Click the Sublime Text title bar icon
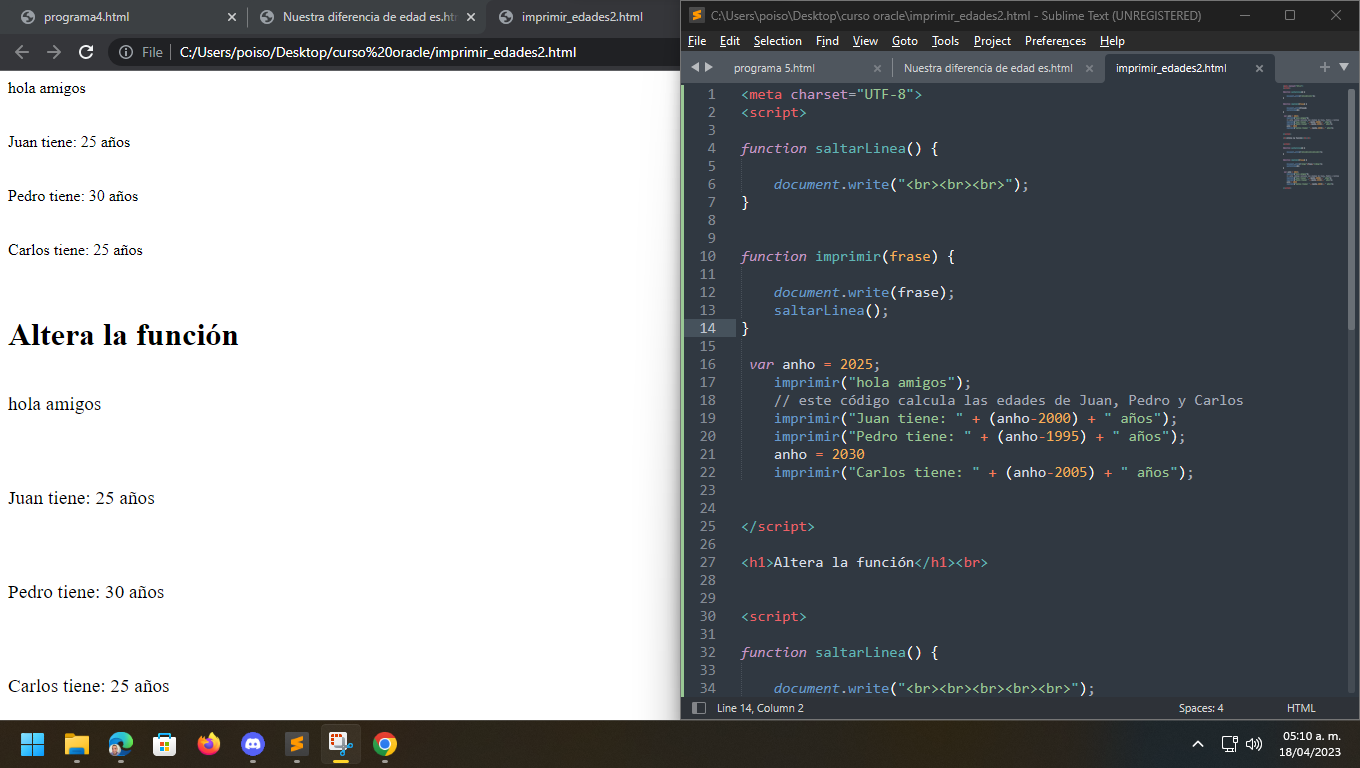Image resolution: width=1360 pixels, height=768 pixels. [697, 15]
